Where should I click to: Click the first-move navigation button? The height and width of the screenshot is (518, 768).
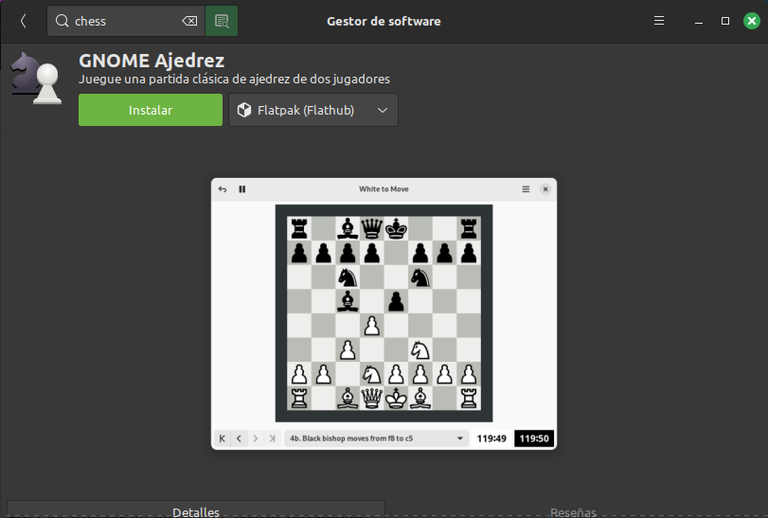click(222, 438)
